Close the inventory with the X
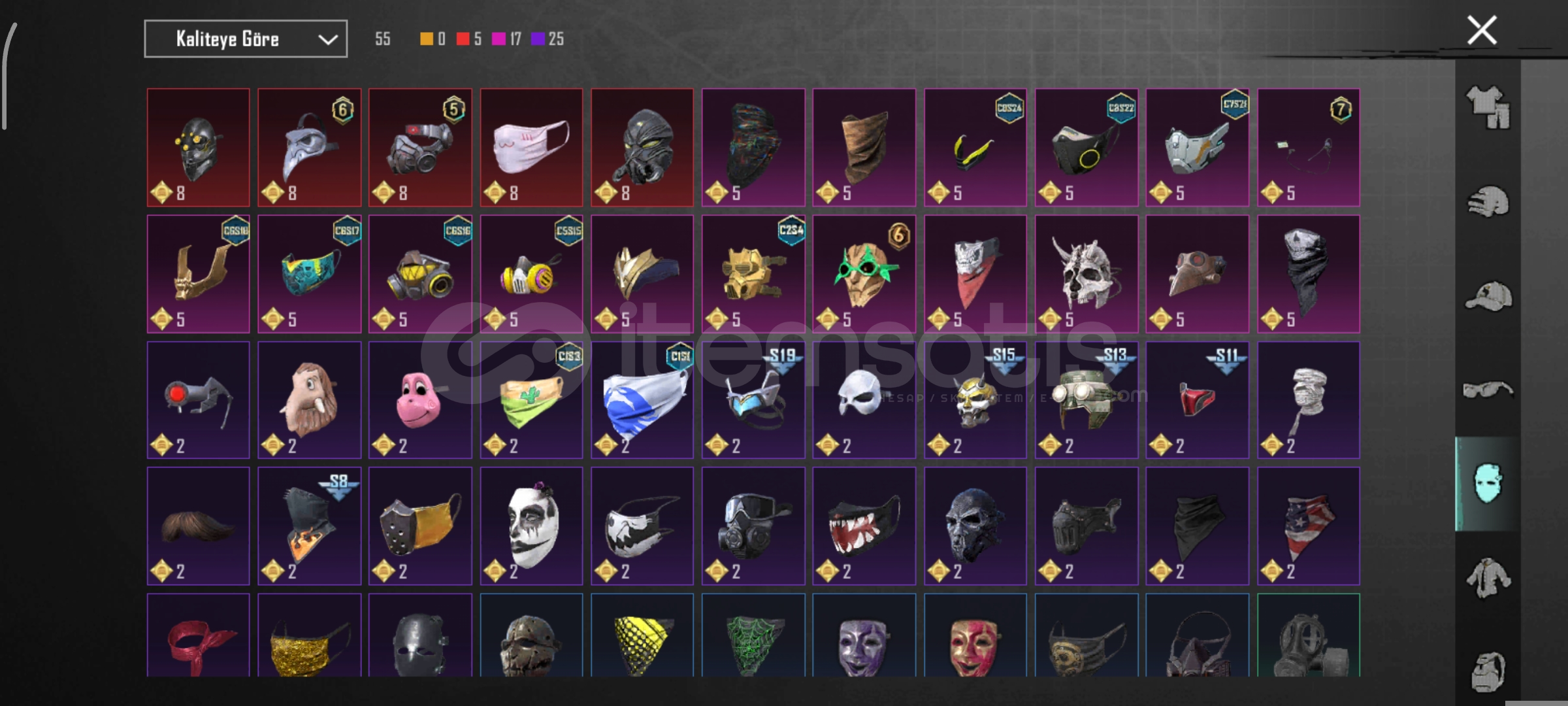This screenshot has height=706, width=1568. [1482, 30]
